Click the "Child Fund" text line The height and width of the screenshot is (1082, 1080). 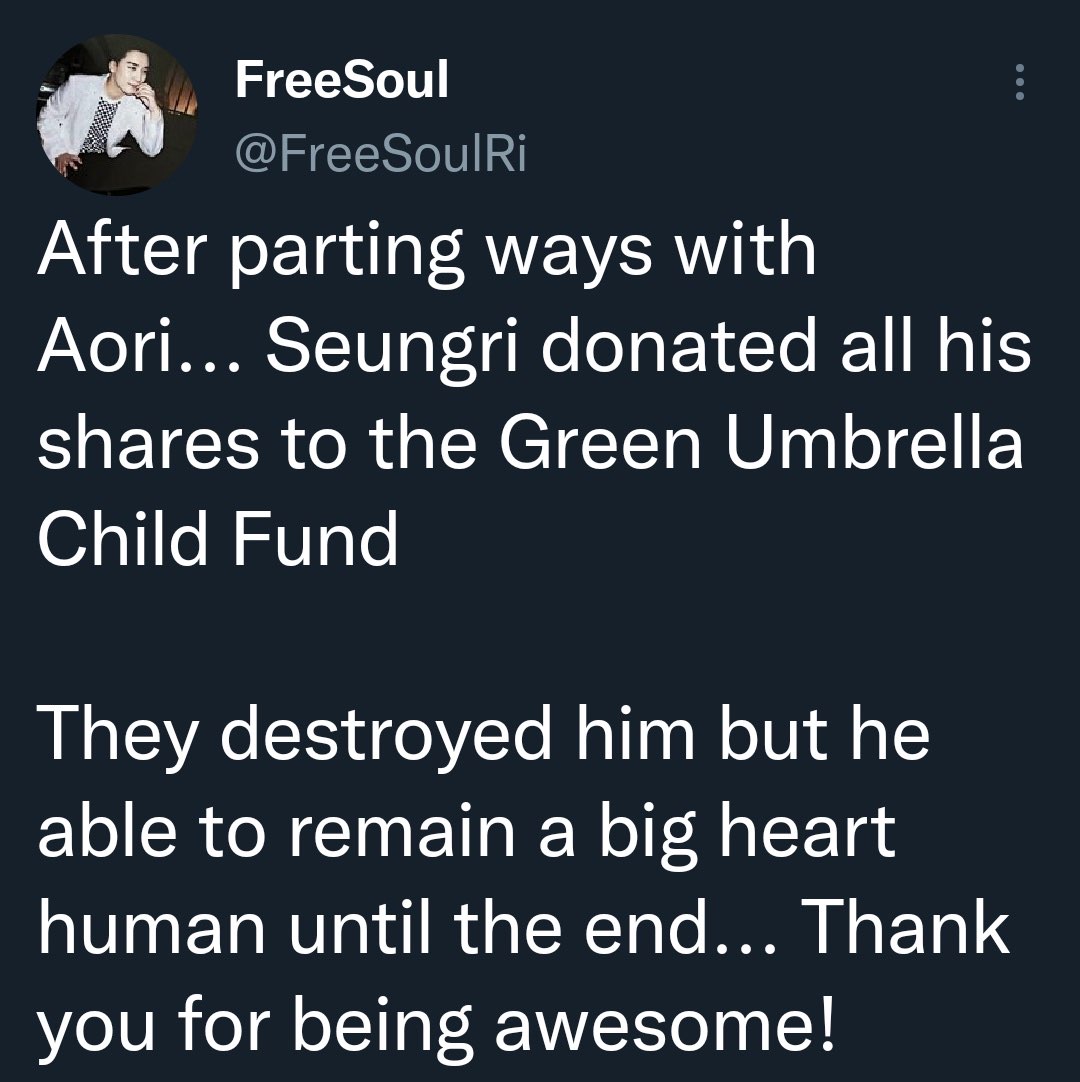[x=217, y=540]
